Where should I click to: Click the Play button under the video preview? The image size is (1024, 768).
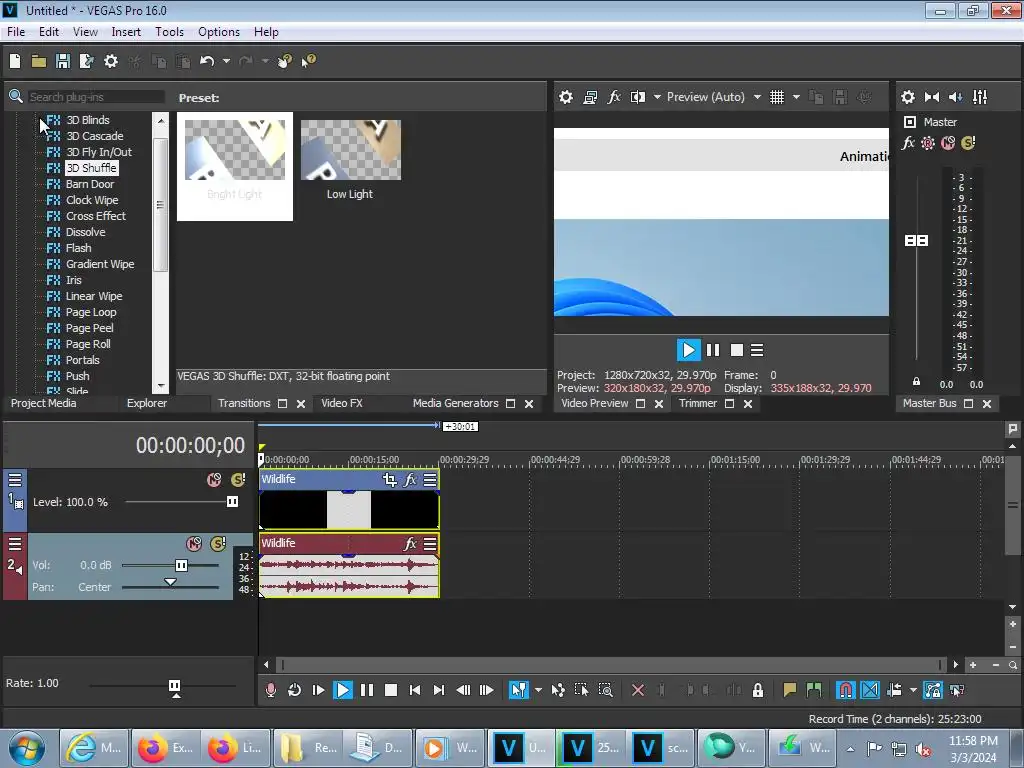tap(688, 351)
